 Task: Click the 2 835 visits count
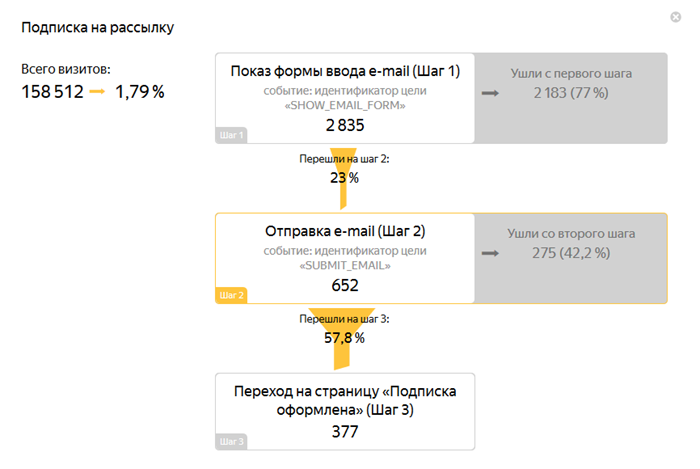pyautogui.click(x=345, y=125)
